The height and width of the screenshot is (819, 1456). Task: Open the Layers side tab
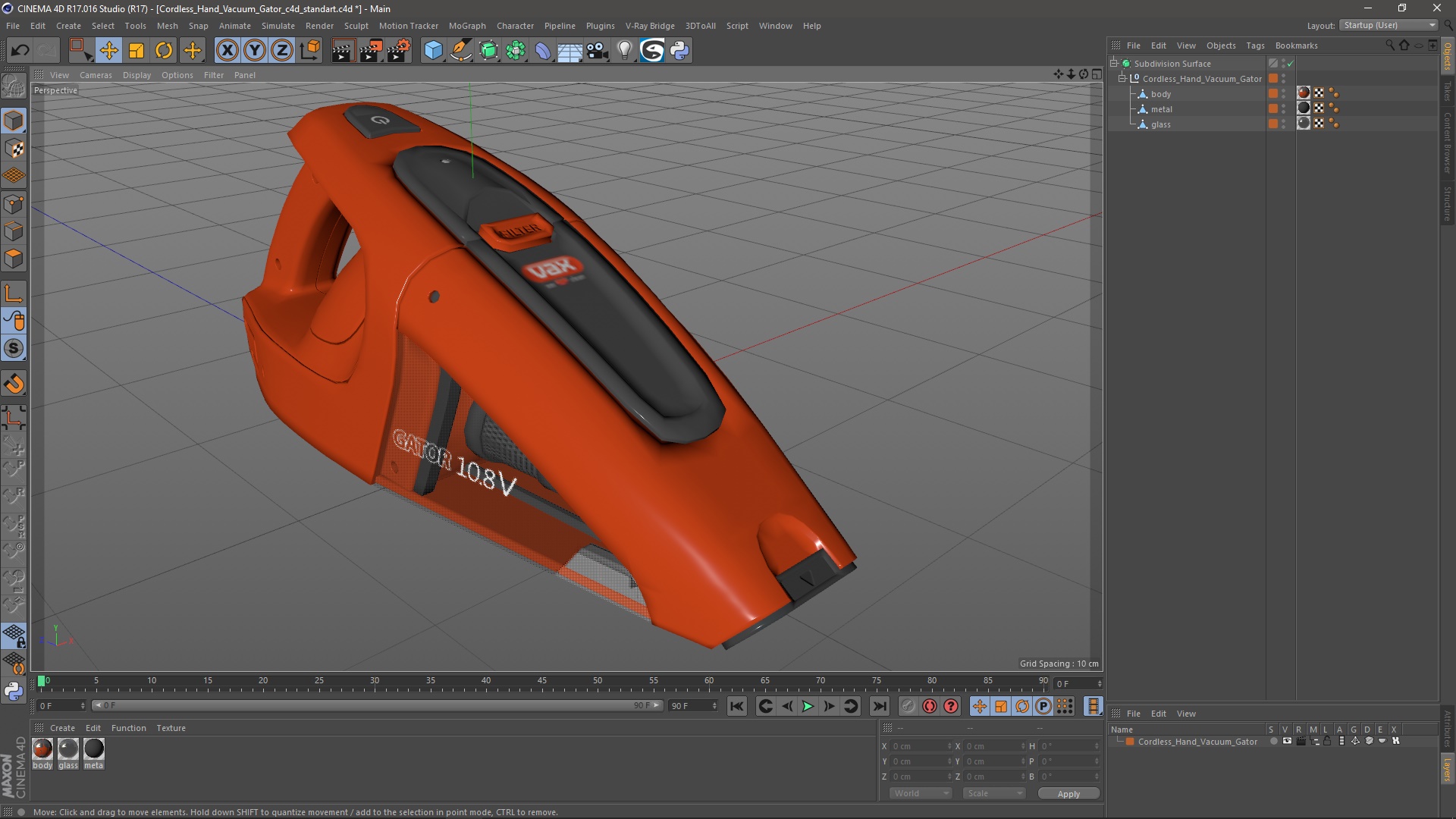coord(1448,769)
